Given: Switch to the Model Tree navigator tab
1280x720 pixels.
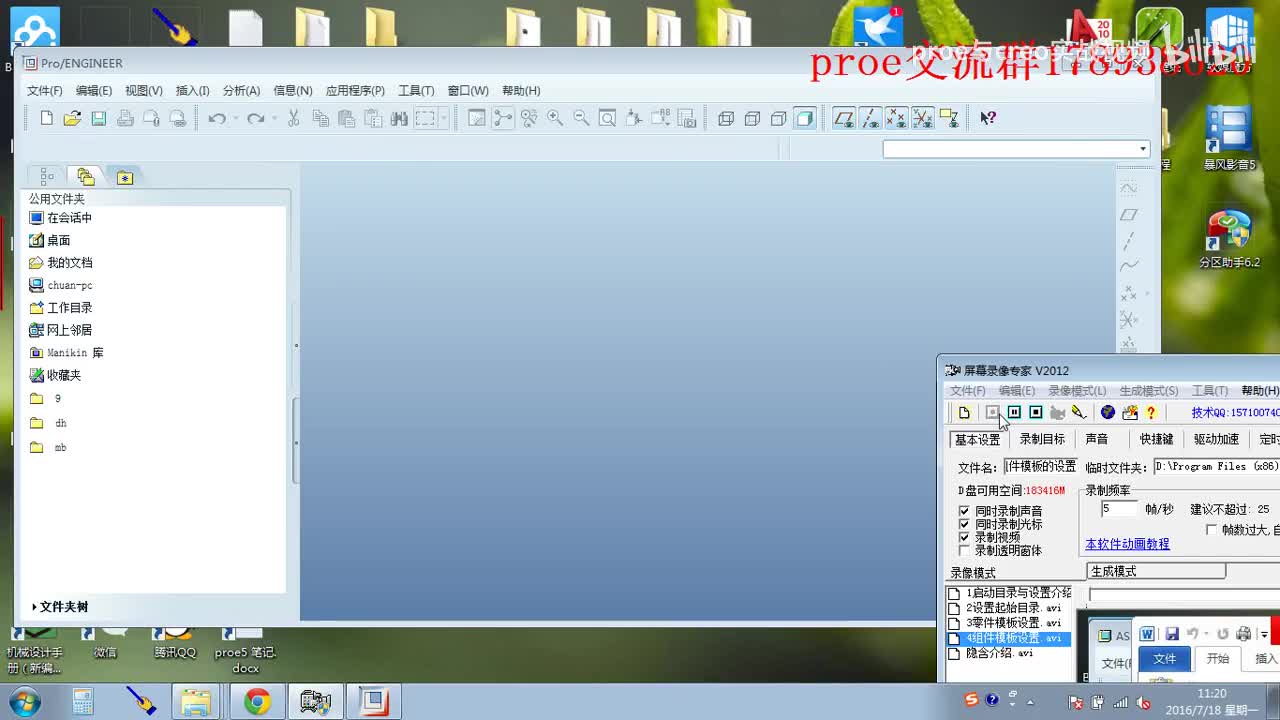Looking at the screenshot, I should (x=47, y=177).
